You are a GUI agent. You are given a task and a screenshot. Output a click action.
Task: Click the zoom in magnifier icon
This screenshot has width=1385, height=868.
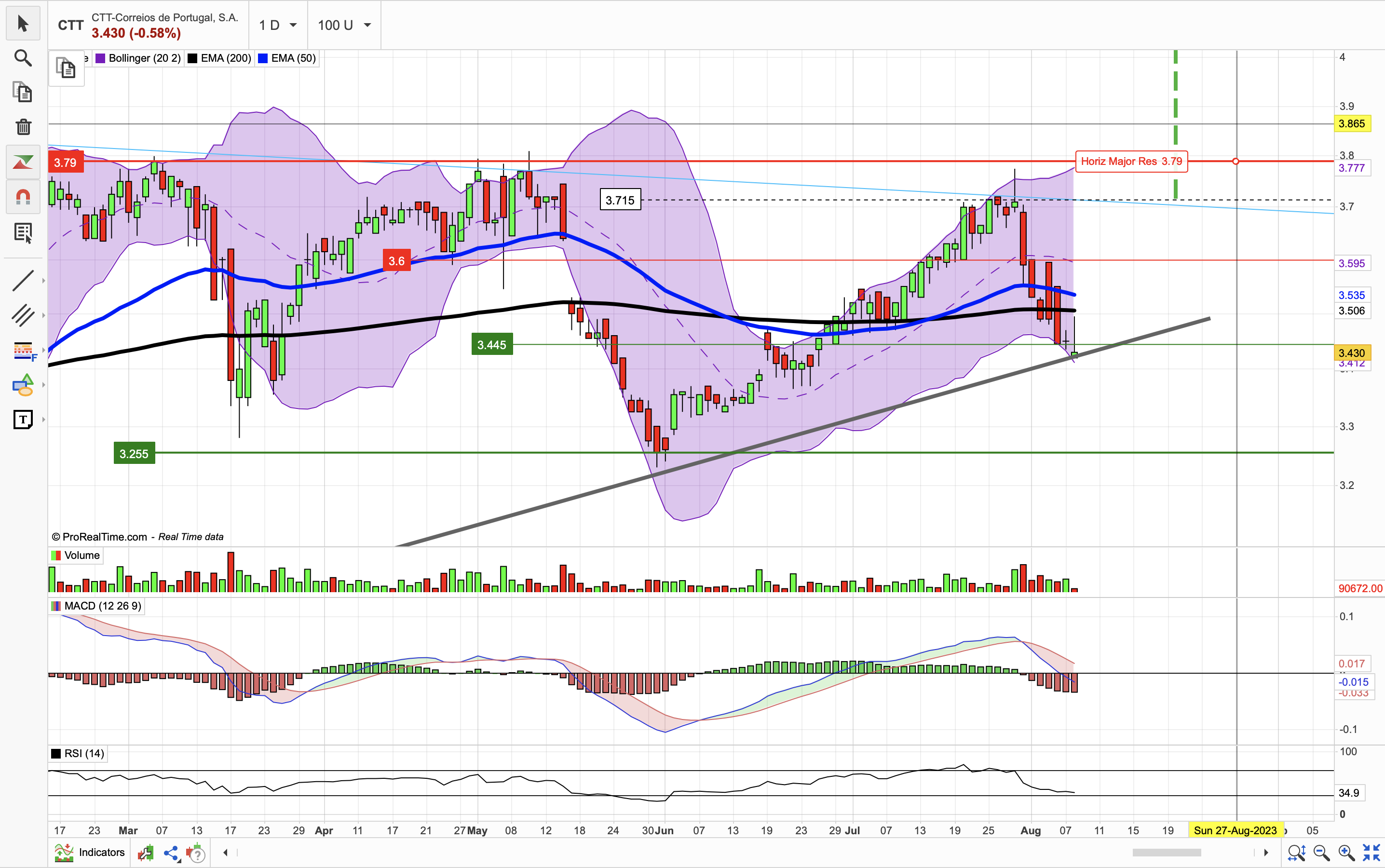coord(1346,853)
